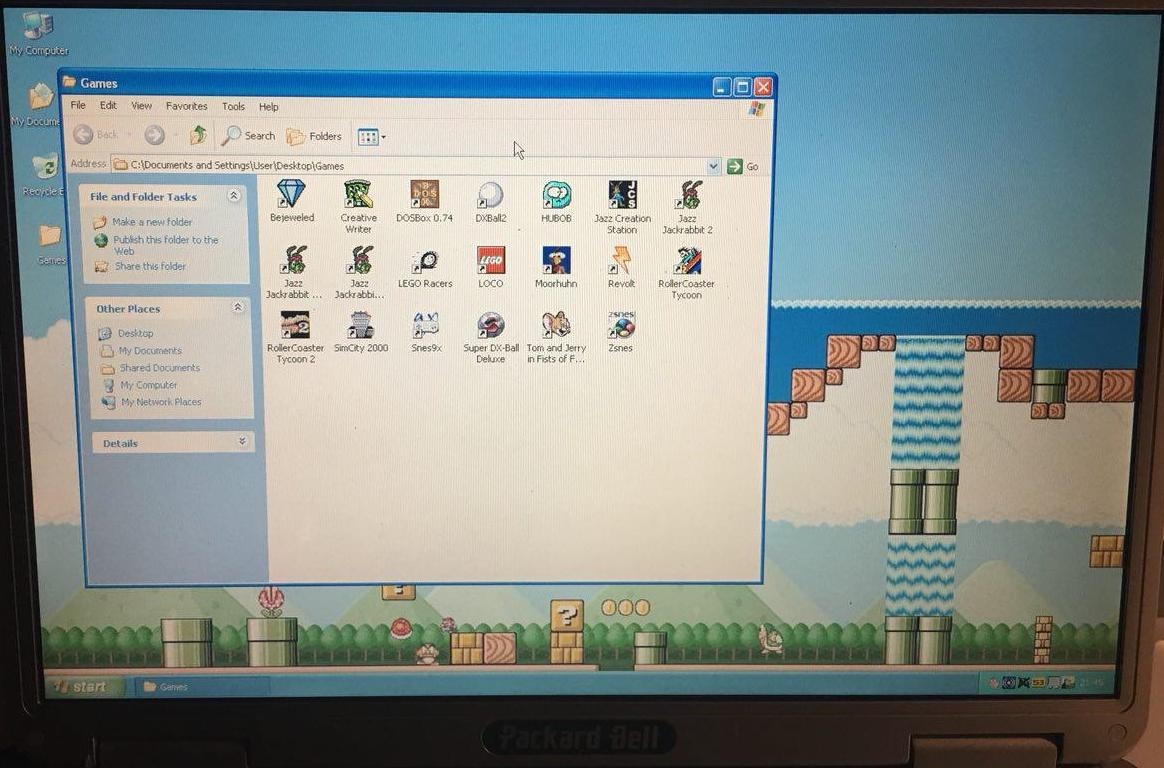Expand the address bar dropdown arrow
Screen dimensions: 1164x768
[x=713, y=166]
